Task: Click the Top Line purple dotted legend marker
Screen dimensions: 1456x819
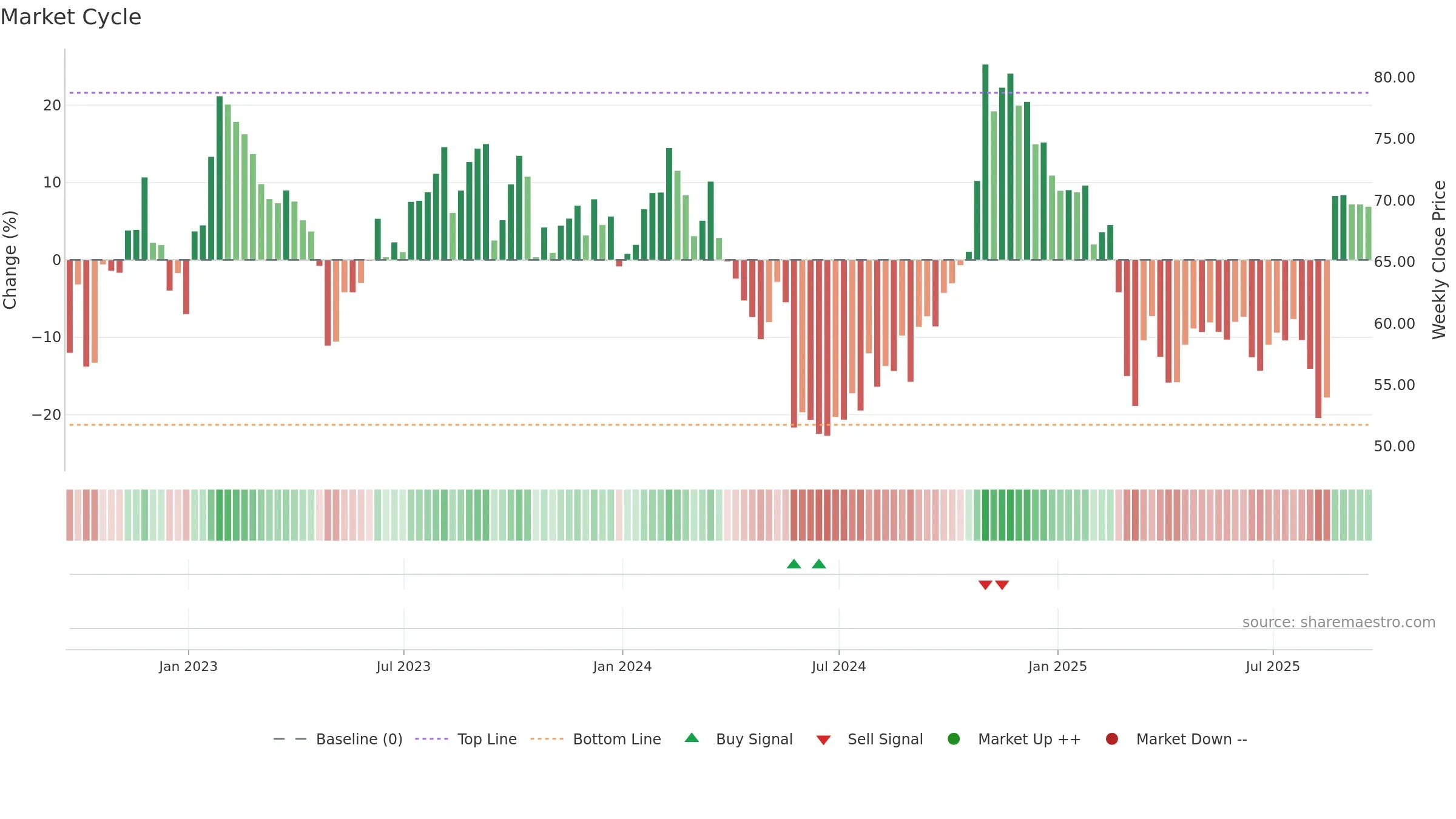Action: coord(431,739)
